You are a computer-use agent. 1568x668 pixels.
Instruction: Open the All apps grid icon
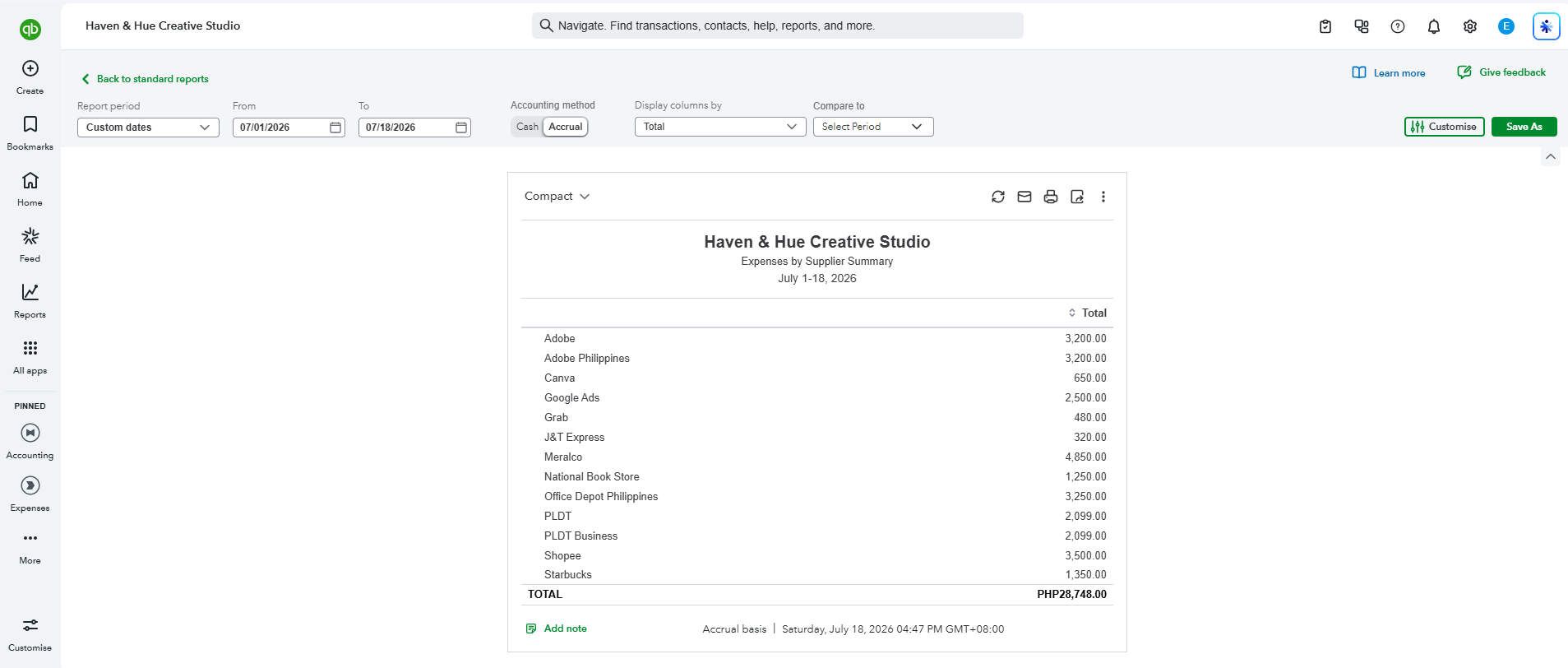pos(30,348)
